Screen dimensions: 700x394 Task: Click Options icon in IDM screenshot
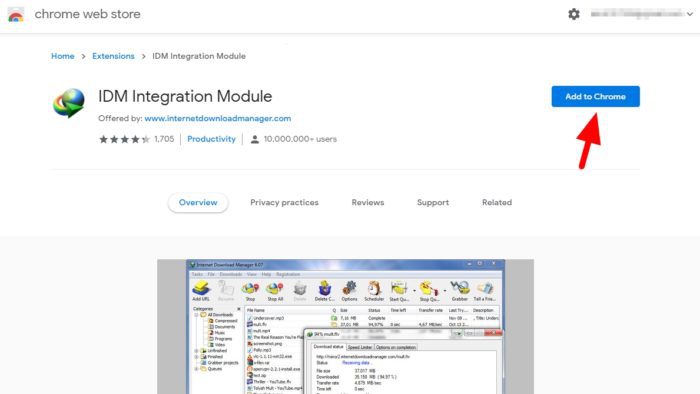tap(350, 290)
